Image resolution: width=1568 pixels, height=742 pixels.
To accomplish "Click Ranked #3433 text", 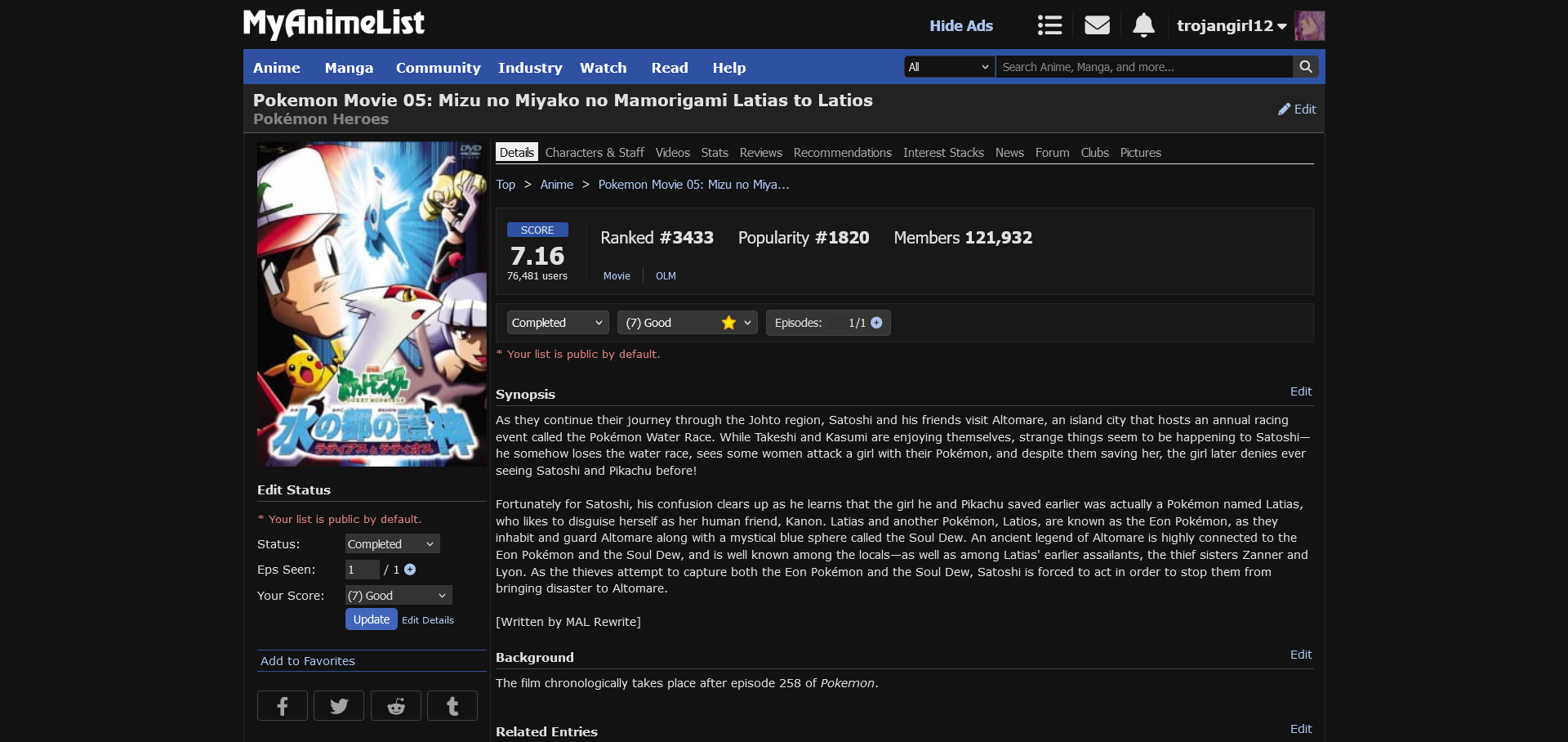I will (x=657, y=238).
